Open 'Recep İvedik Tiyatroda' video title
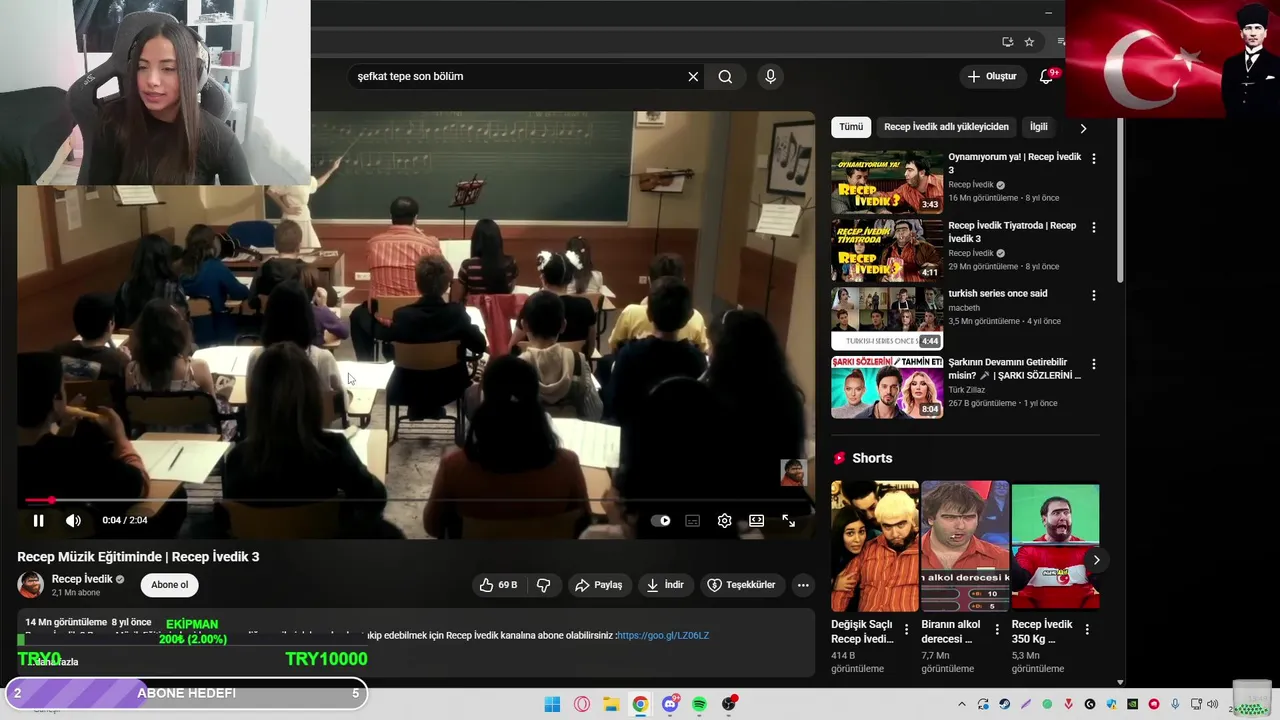The height and width of the screenshot is (720, 1280). click(1012, 232)
